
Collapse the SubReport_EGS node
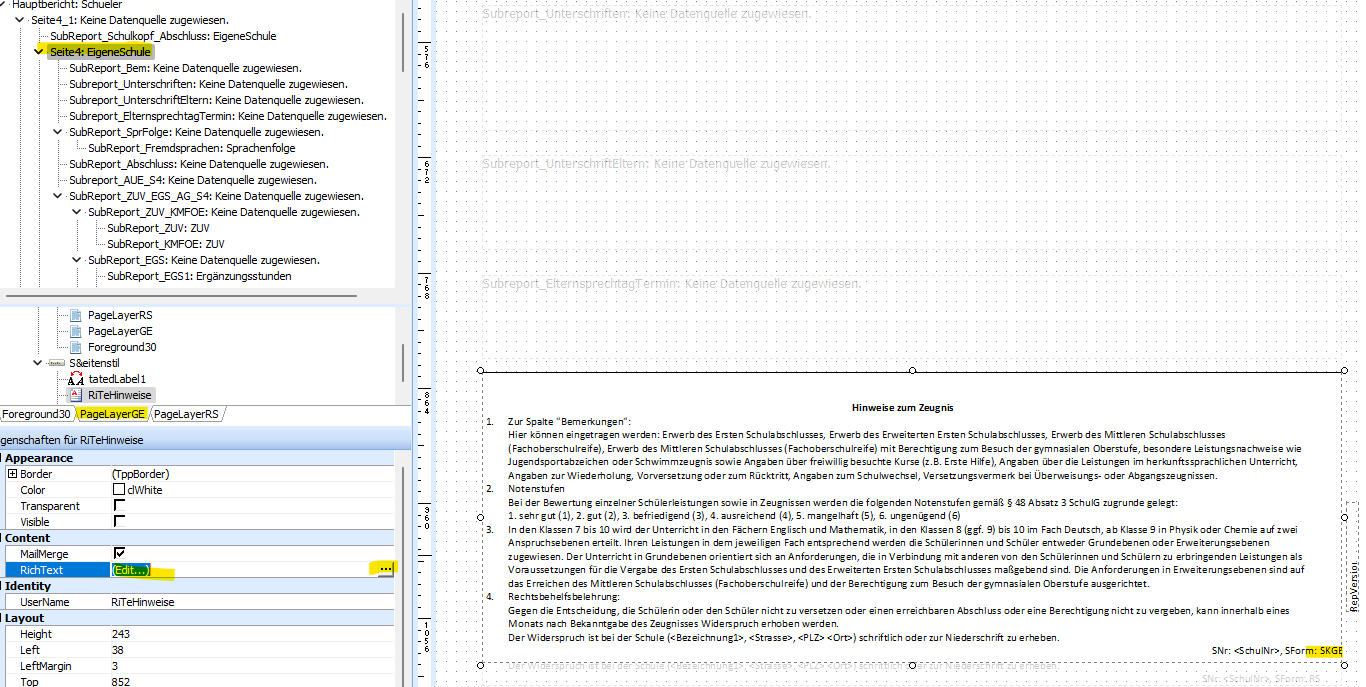click(78, 260)
